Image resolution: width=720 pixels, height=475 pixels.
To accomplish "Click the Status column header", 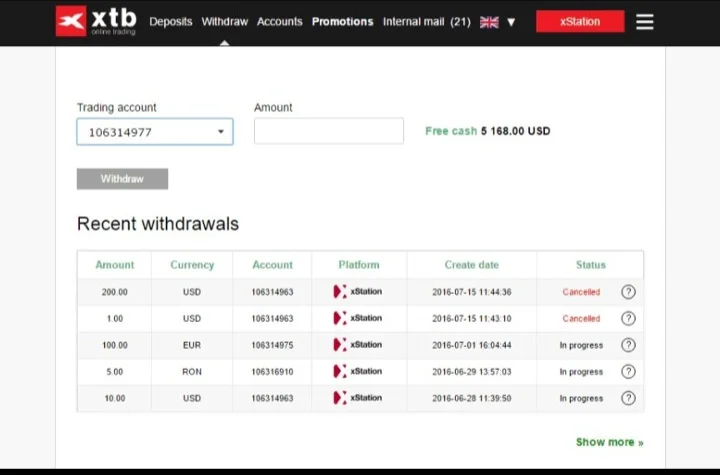I will pos(591,265).
